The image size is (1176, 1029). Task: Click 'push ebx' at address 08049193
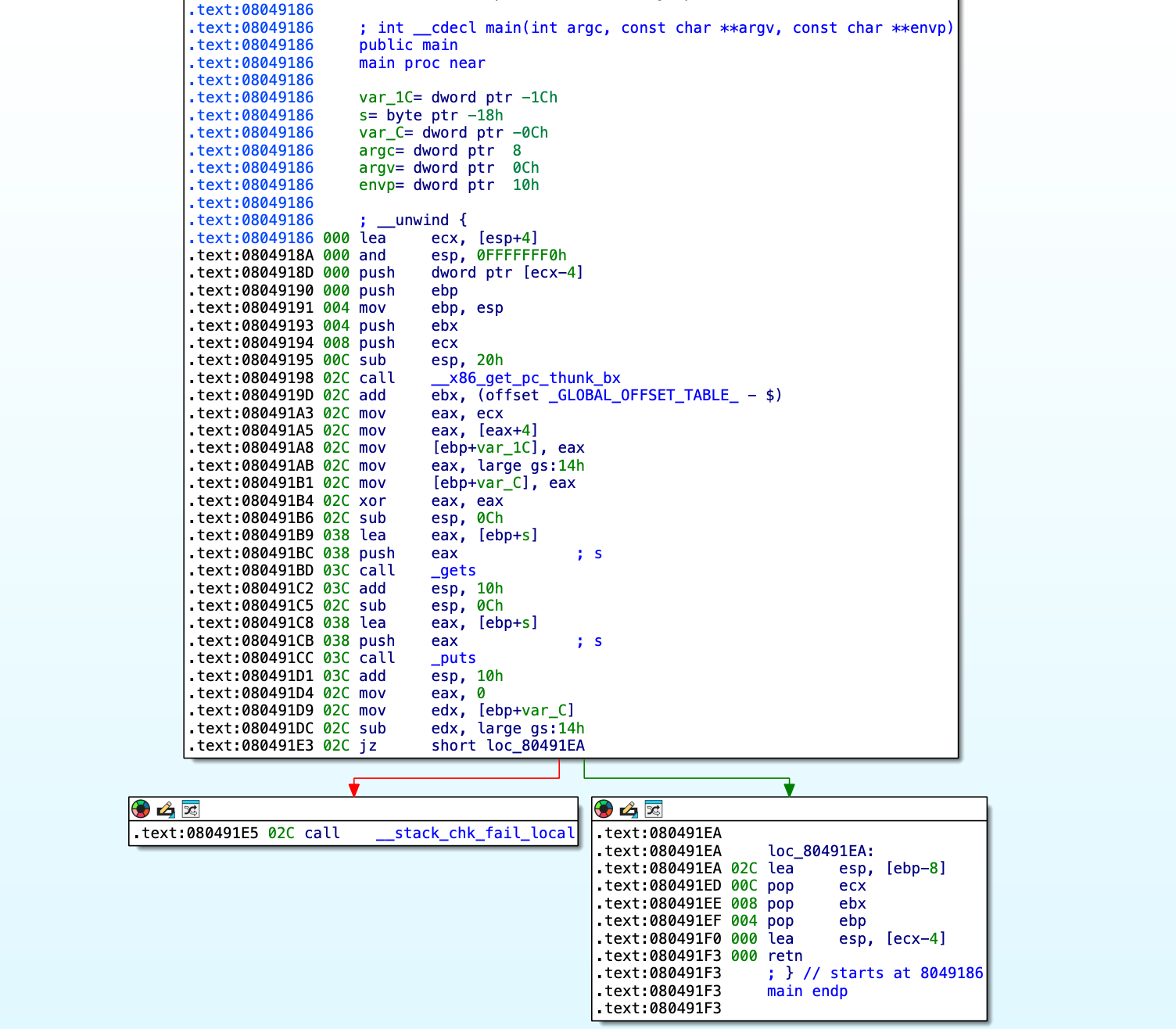[x=409, y=326]
